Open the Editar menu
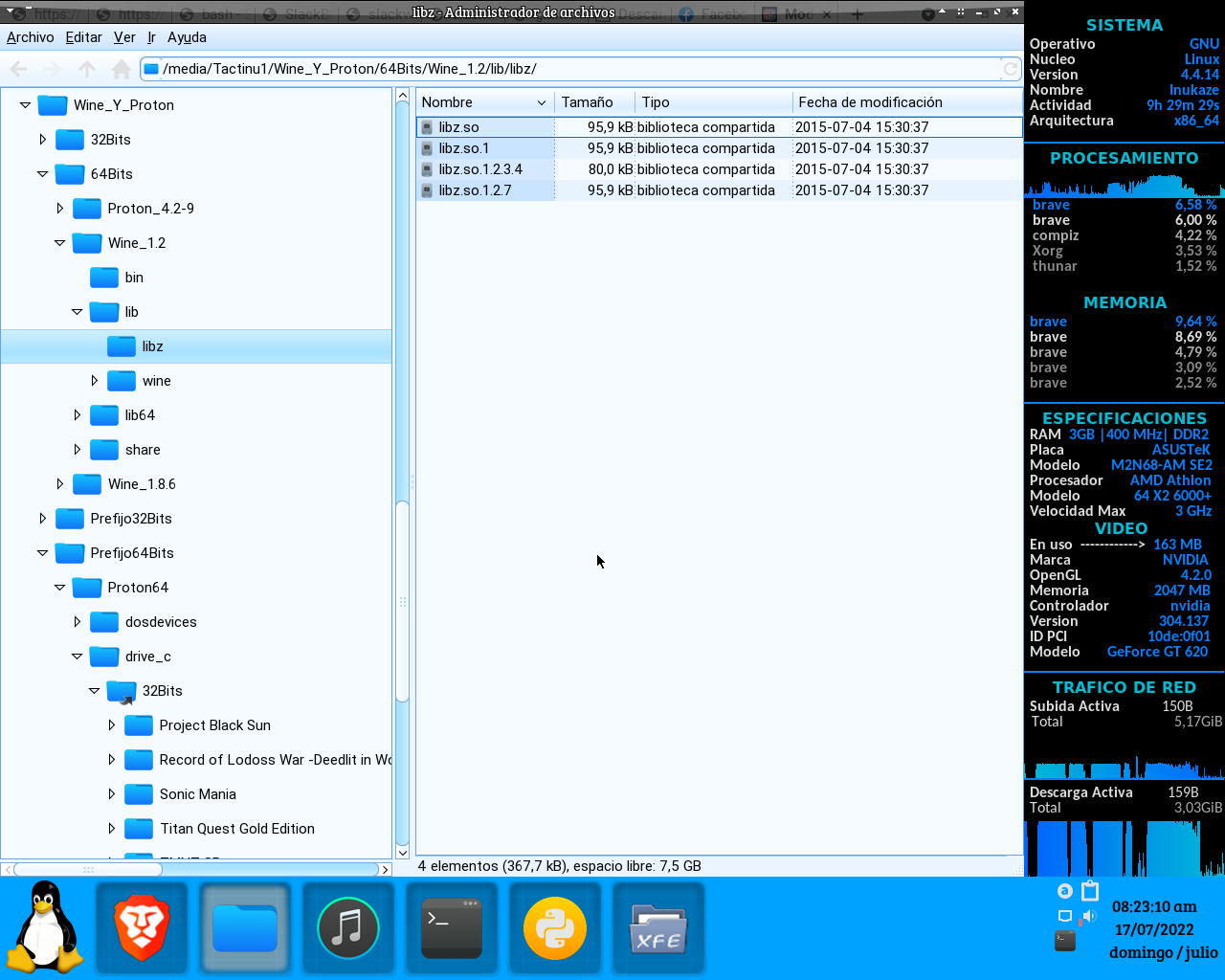Viewport: 1225px width, 980px height. pos(83,37)
